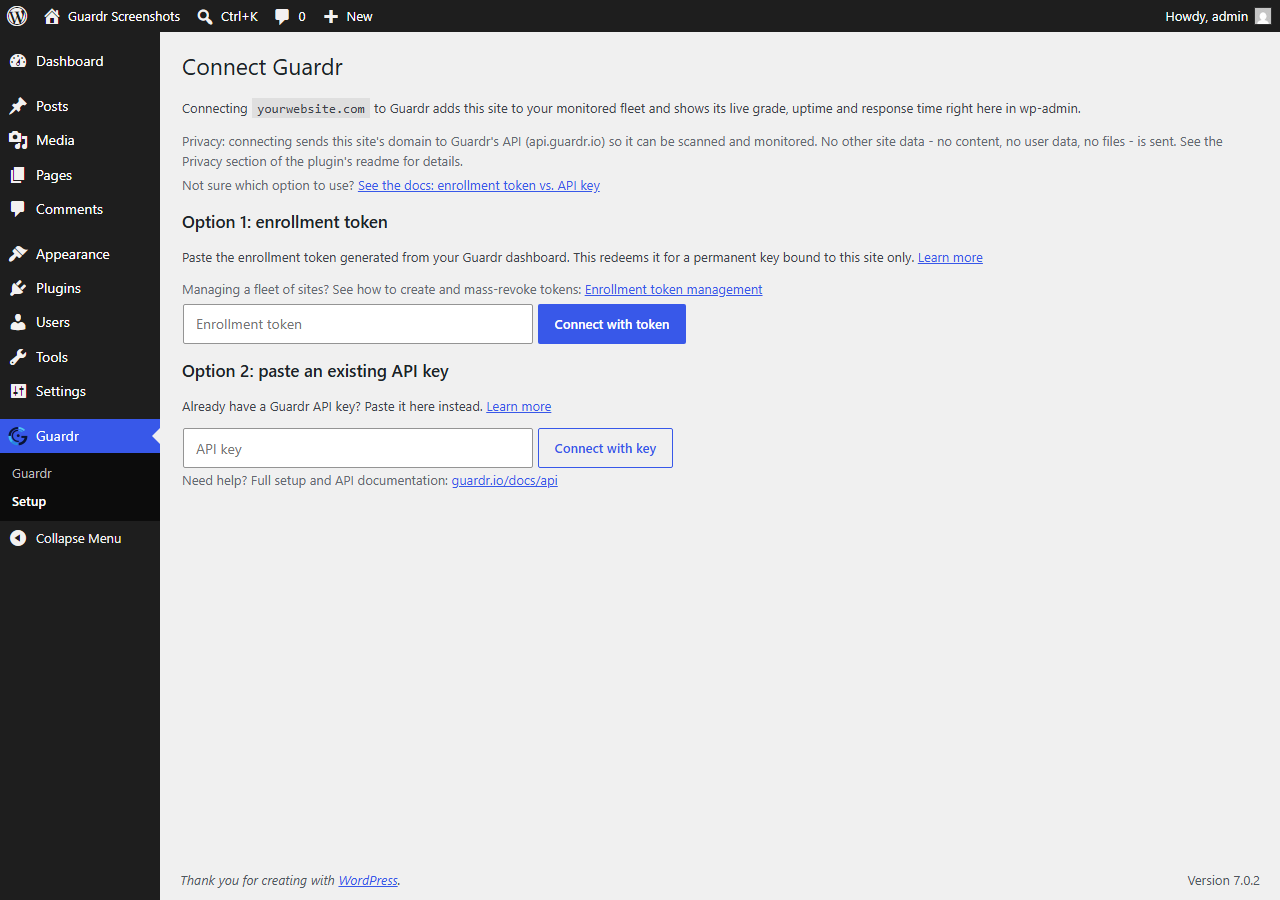Open the New content menu
1280x900 pixels.
tap(359, 16)
